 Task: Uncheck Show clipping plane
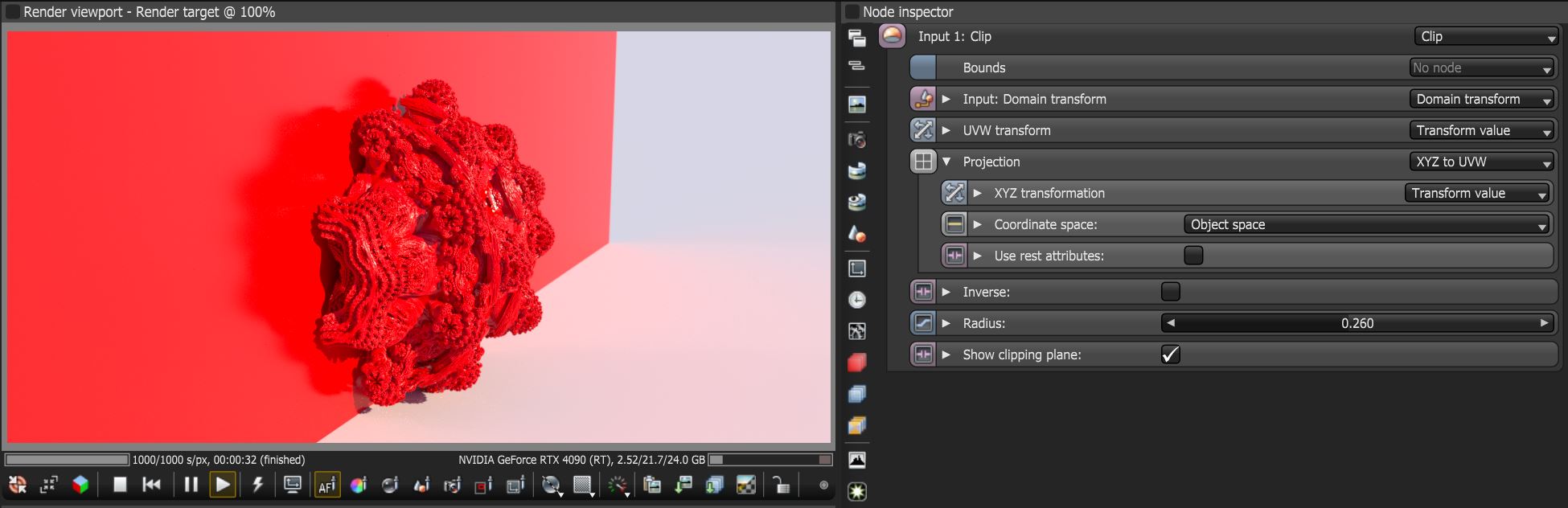(x=1171, y=354)
